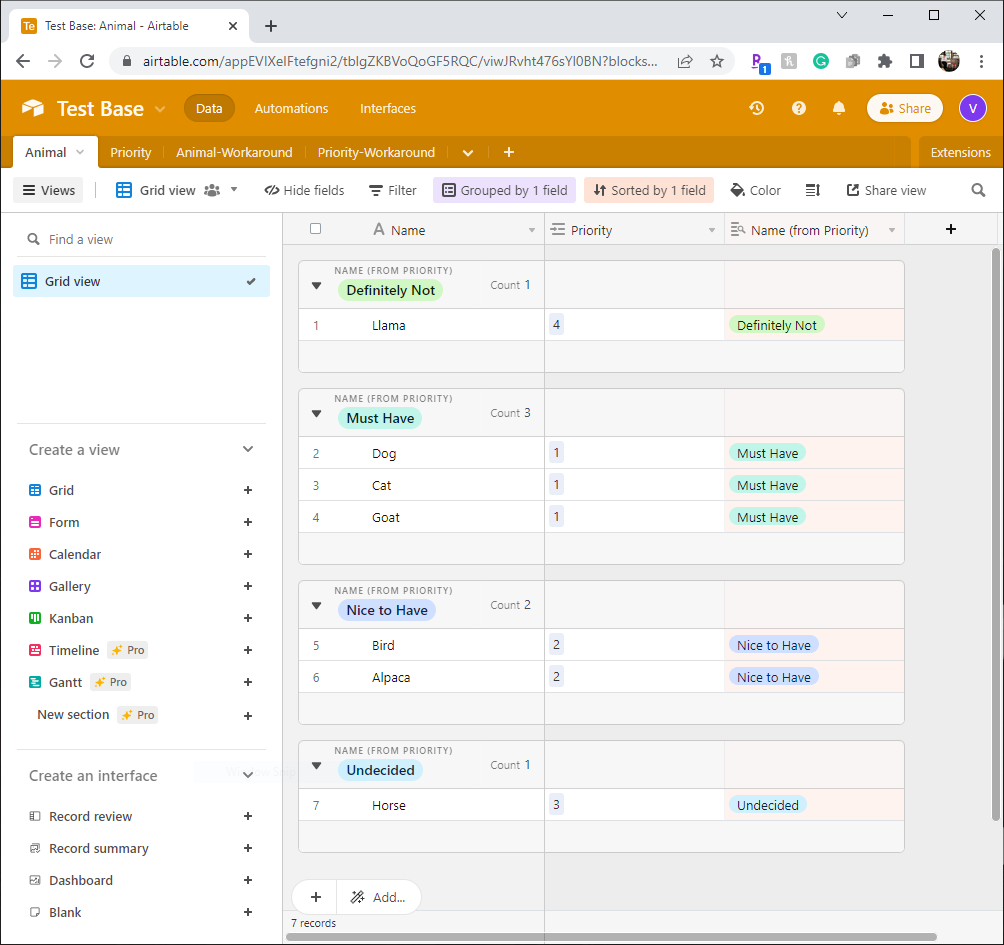Open the Automations tab

[291, 108]
